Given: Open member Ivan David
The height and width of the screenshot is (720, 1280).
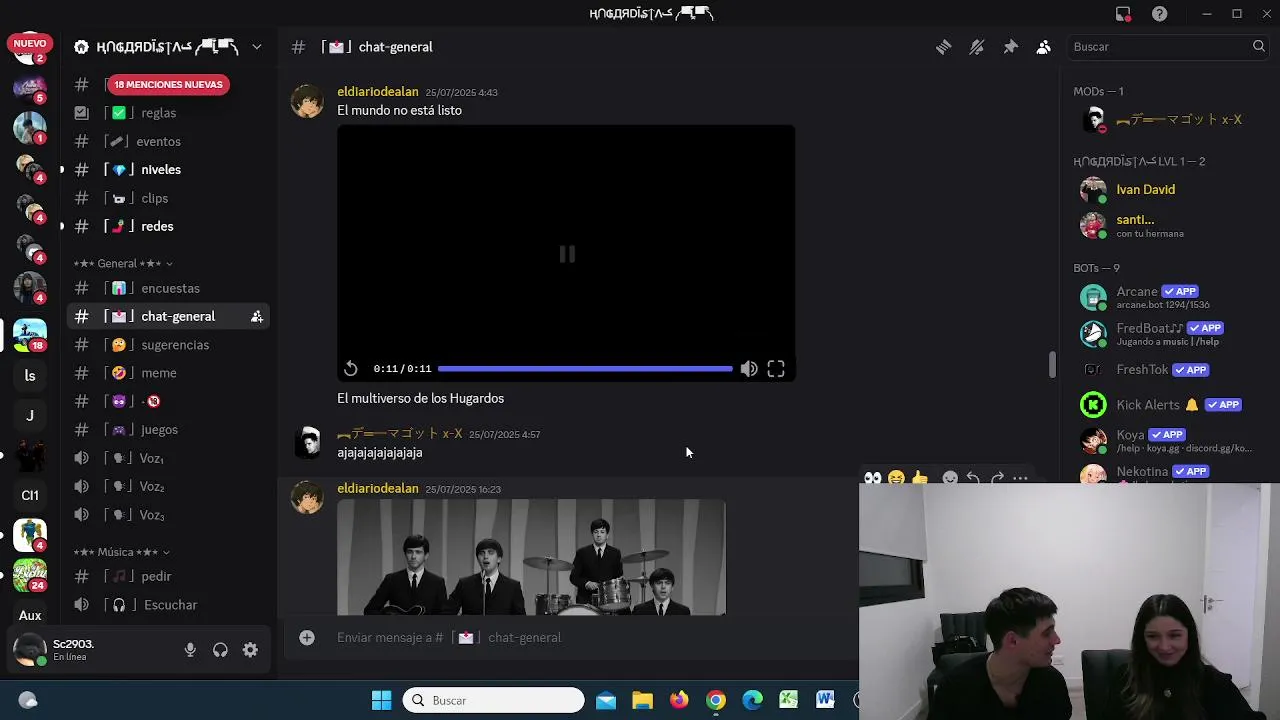Looking at the screenshot, I should click(x=1162, y=190).
